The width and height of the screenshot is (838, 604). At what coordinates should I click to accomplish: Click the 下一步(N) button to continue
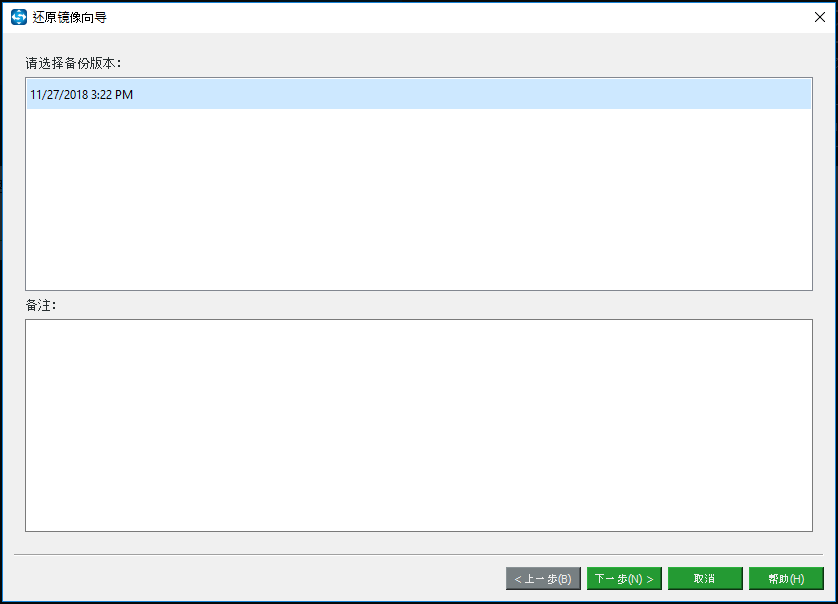(x=624, y=578)
